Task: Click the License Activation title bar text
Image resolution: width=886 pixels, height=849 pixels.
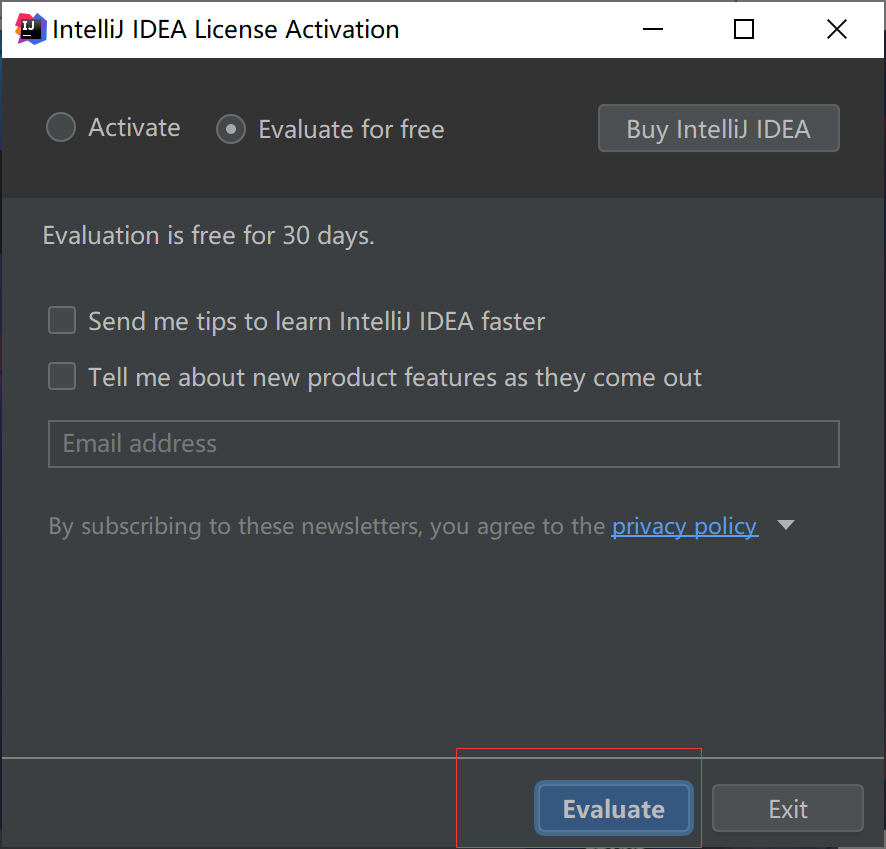Action: [x=225, y=29]
